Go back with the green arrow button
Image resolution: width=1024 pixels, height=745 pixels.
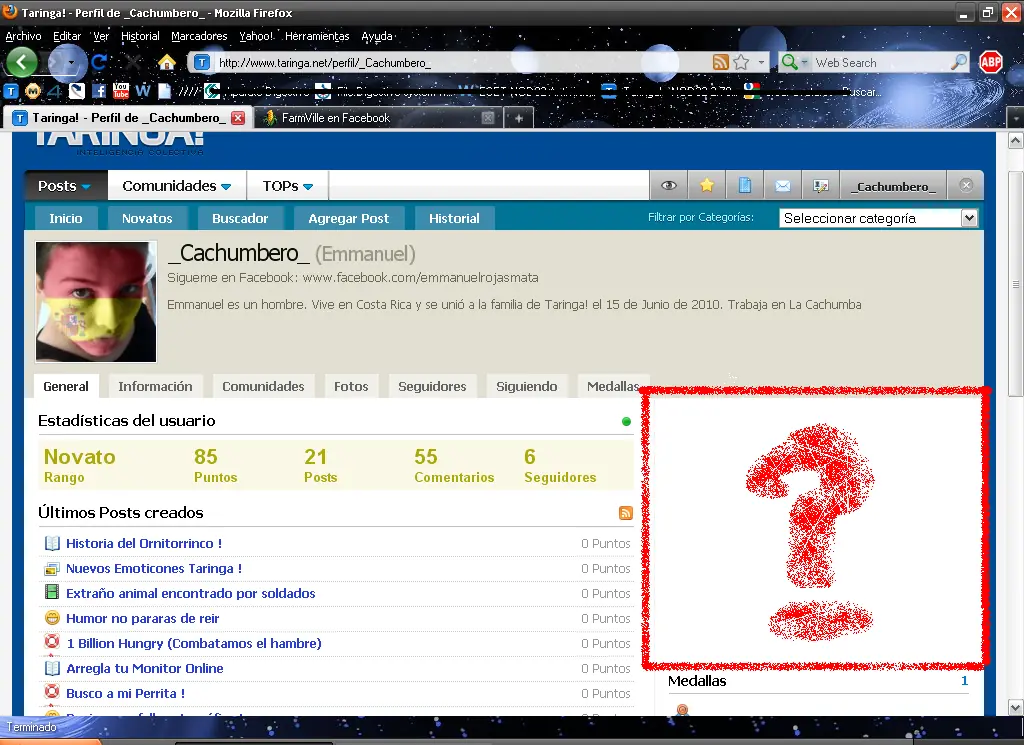pyautogui.click(x=22, y=63)
